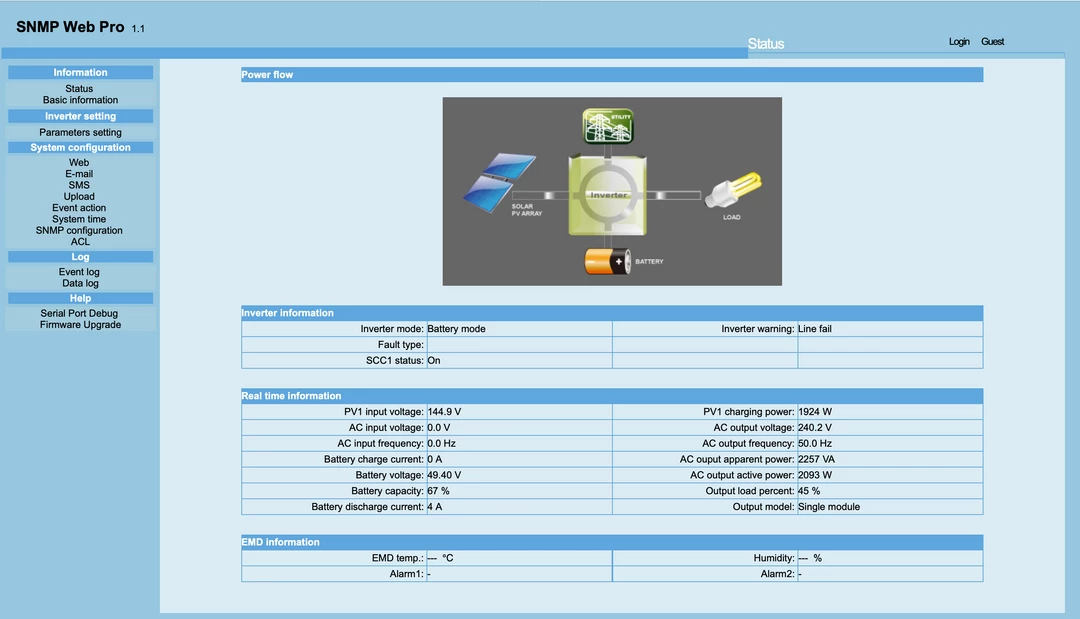Screen dimensions: 1080x619
Task: Click the Utility grid icon in power flow diagram
Action: [607, 124]
